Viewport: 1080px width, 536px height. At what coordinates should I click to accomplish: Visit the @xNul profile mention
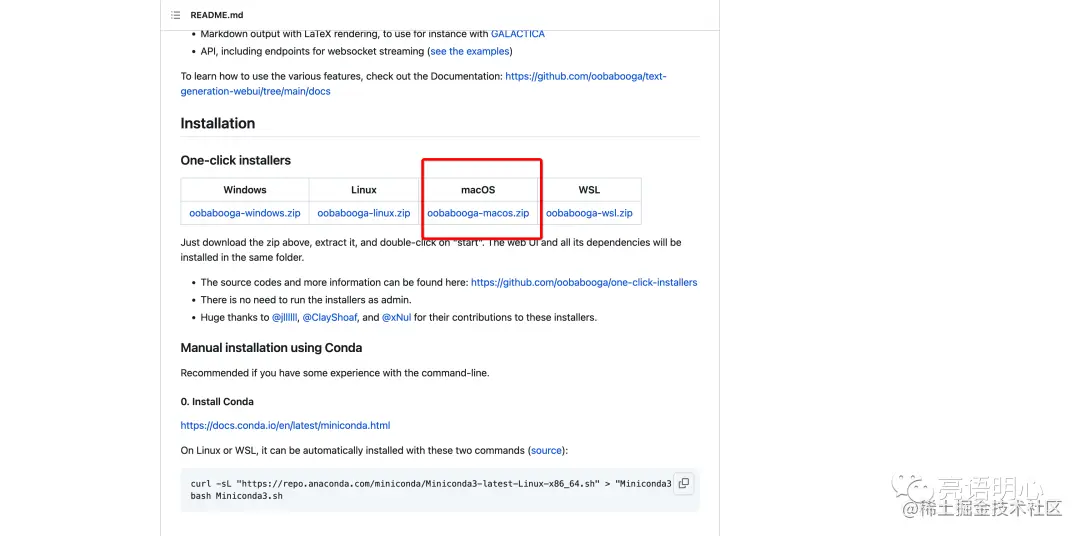397,318
